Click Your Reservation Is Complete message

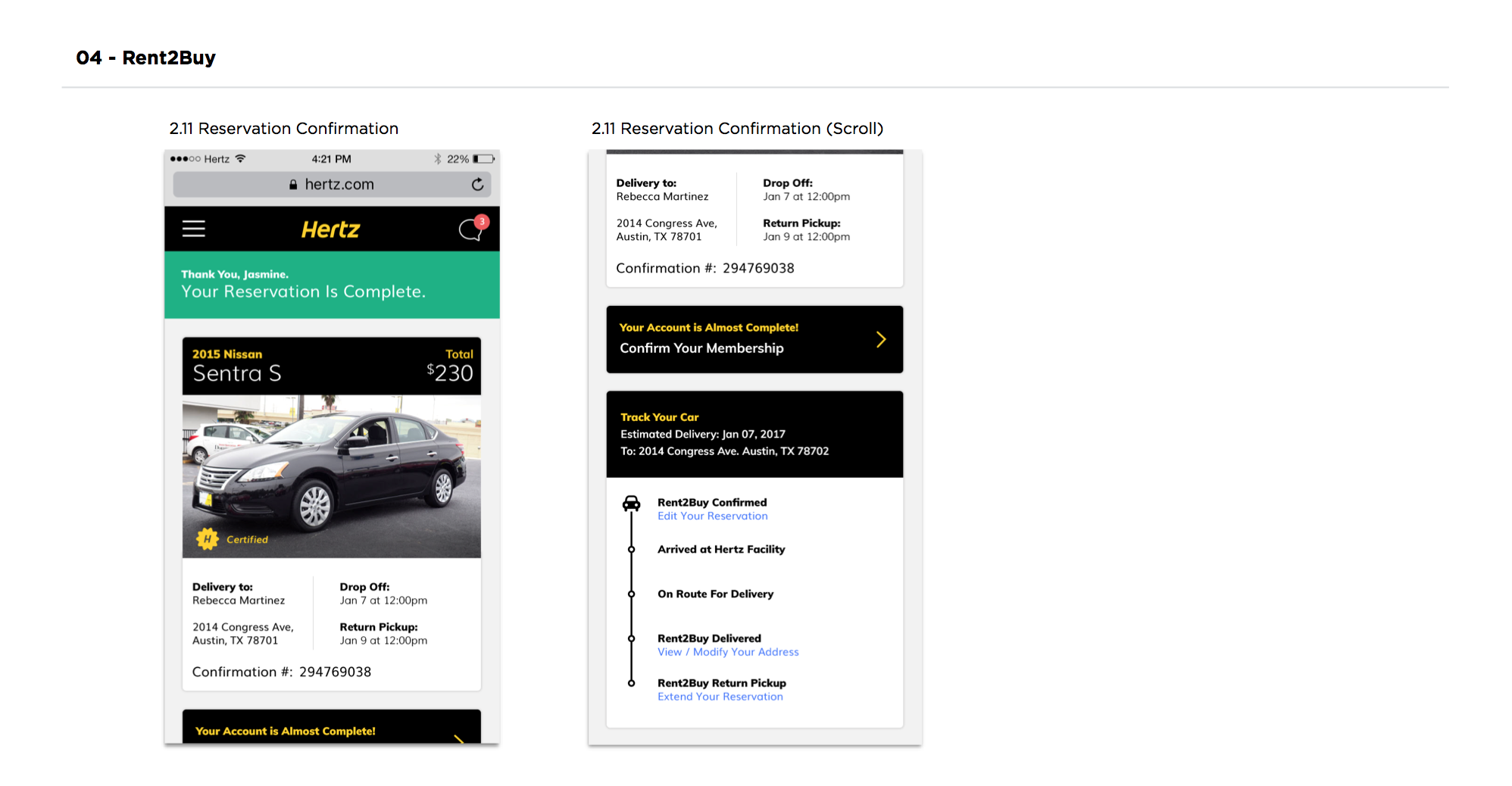303,292
